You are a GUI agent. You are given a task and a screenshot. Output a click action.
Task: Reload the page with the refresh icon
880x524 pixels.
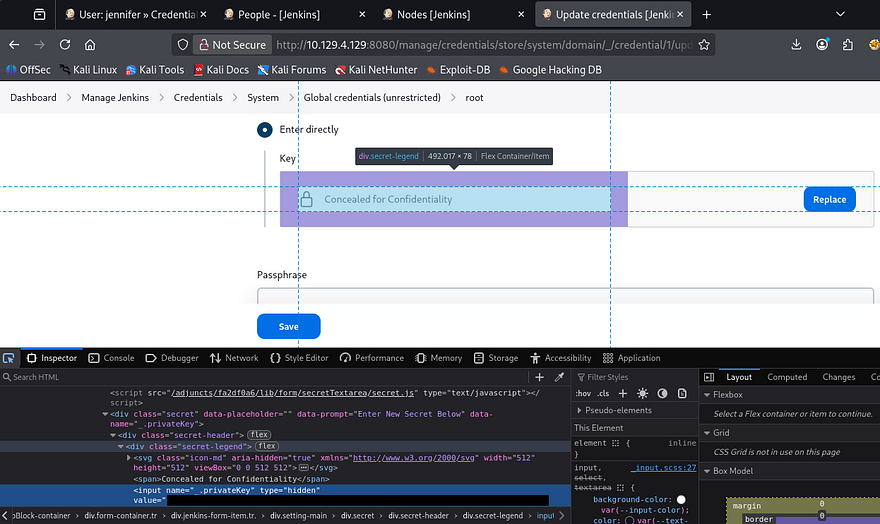point(65,45)
